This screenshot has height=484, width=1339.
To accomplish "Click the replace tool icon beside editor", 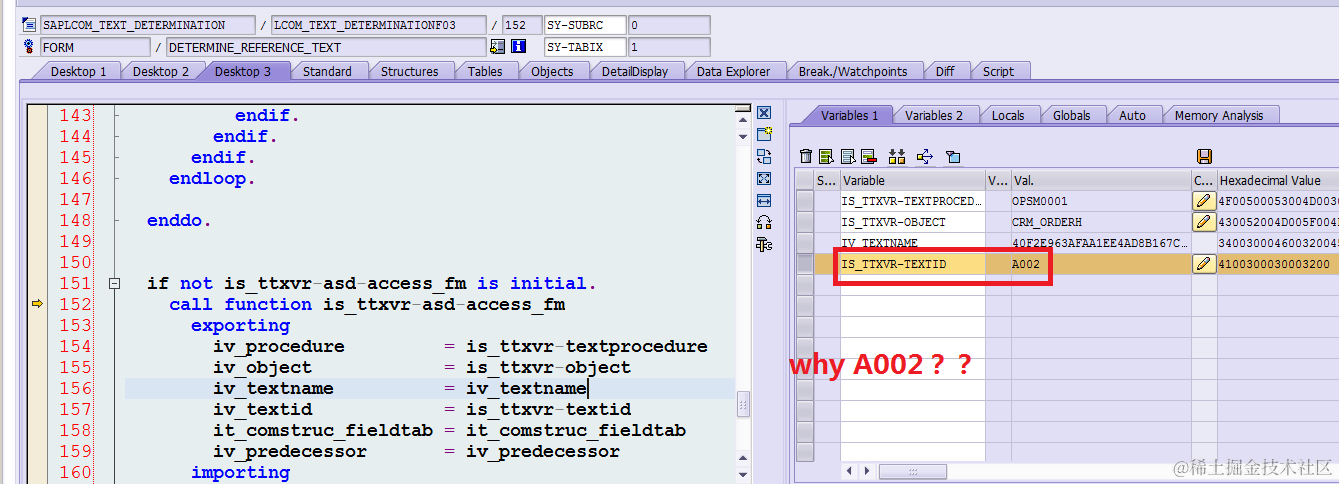I will pos(764,156).
